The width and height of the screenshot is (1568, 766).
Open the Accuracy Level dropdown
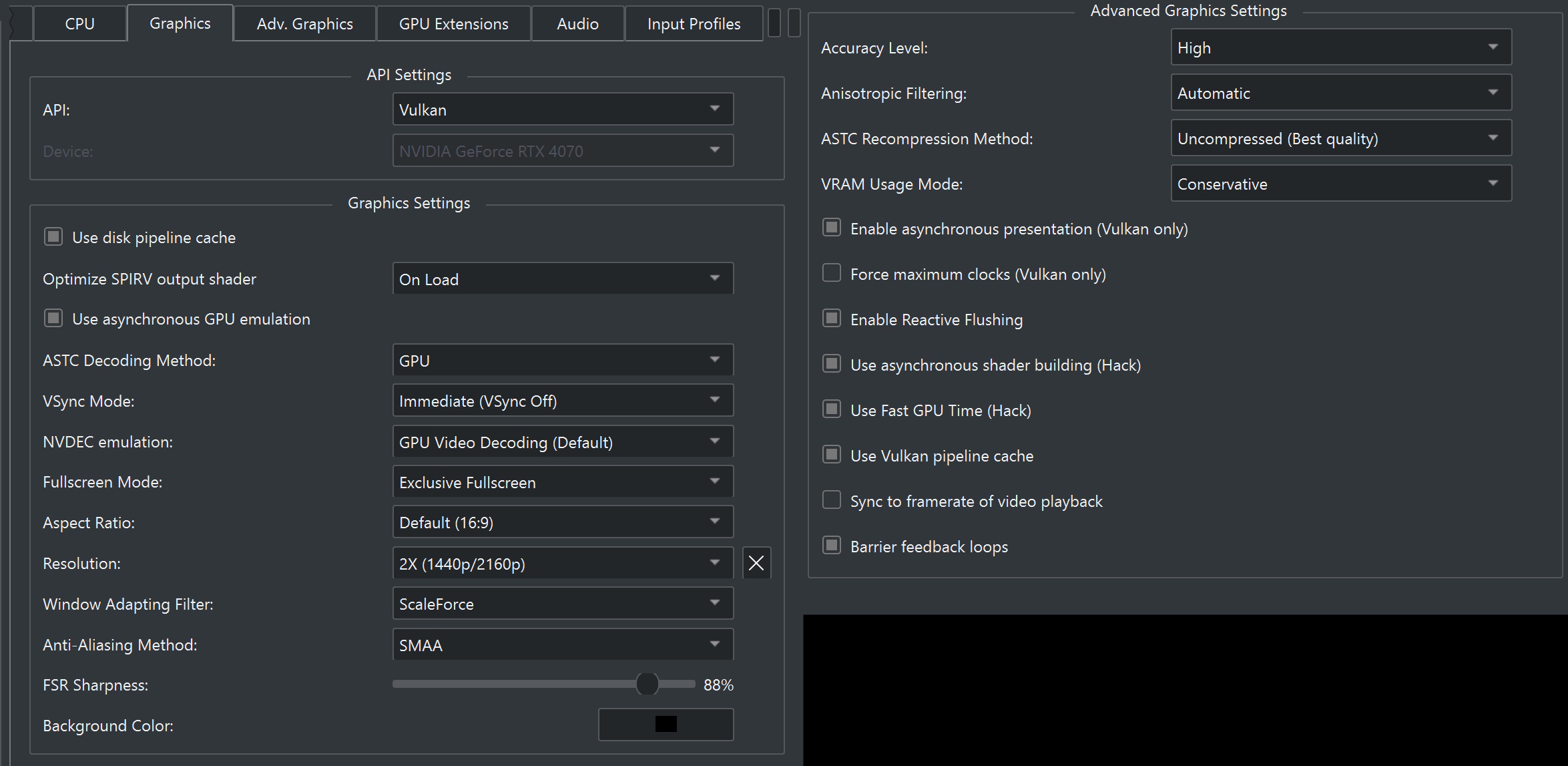click(1341, 47)
